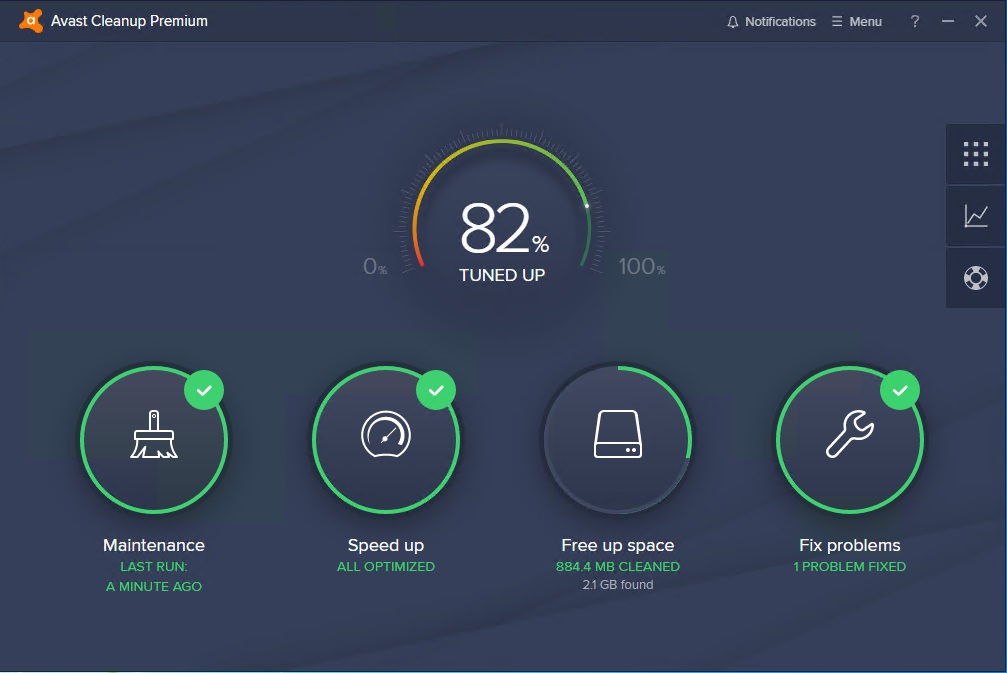
Task: Click the '2.1 GB found' text
Action: (618, 584)
